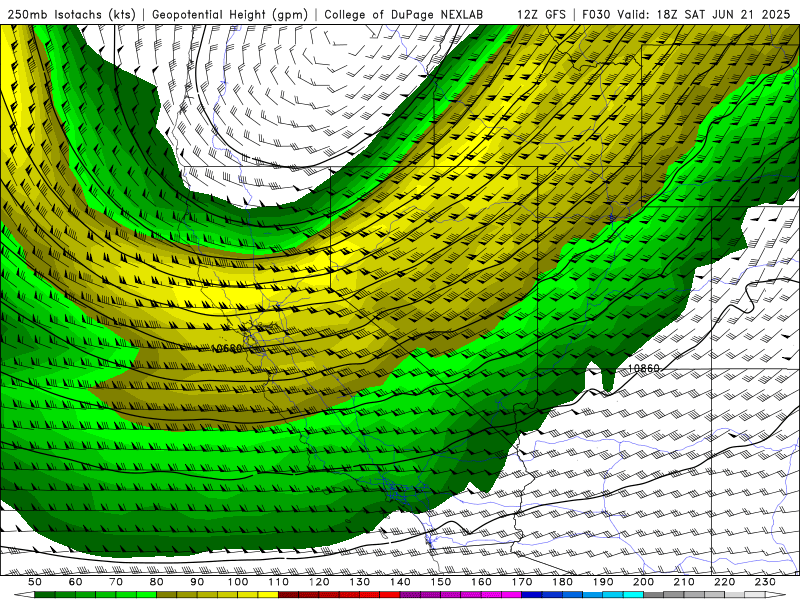Click the 130 value on the color scale
This screenshot has width=800, height=600.
pyautogui.click(x=360, y=582)
